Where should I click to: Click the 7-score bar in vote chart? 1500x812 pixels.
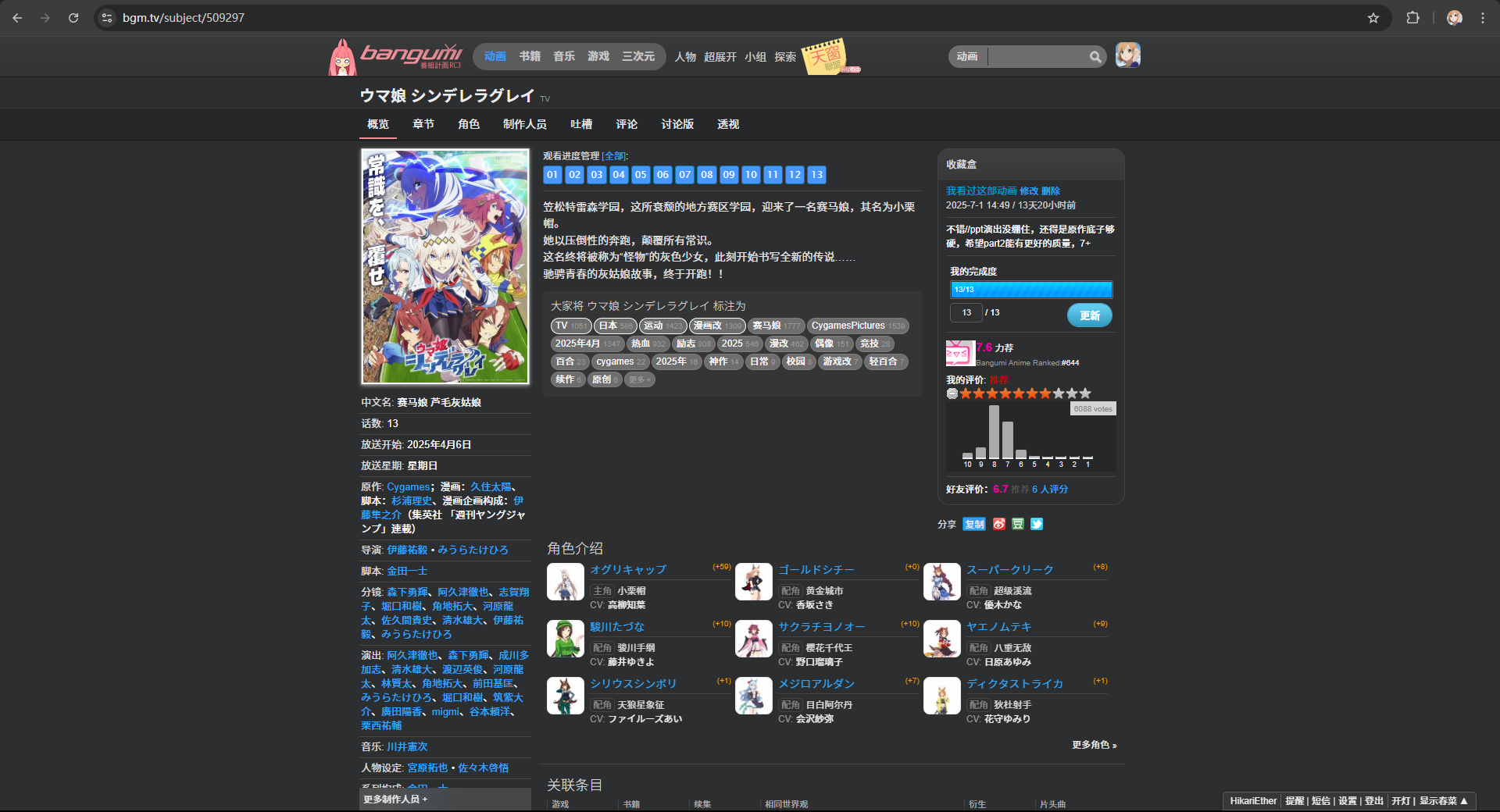pyautogui.click(x=1007, y=440)
